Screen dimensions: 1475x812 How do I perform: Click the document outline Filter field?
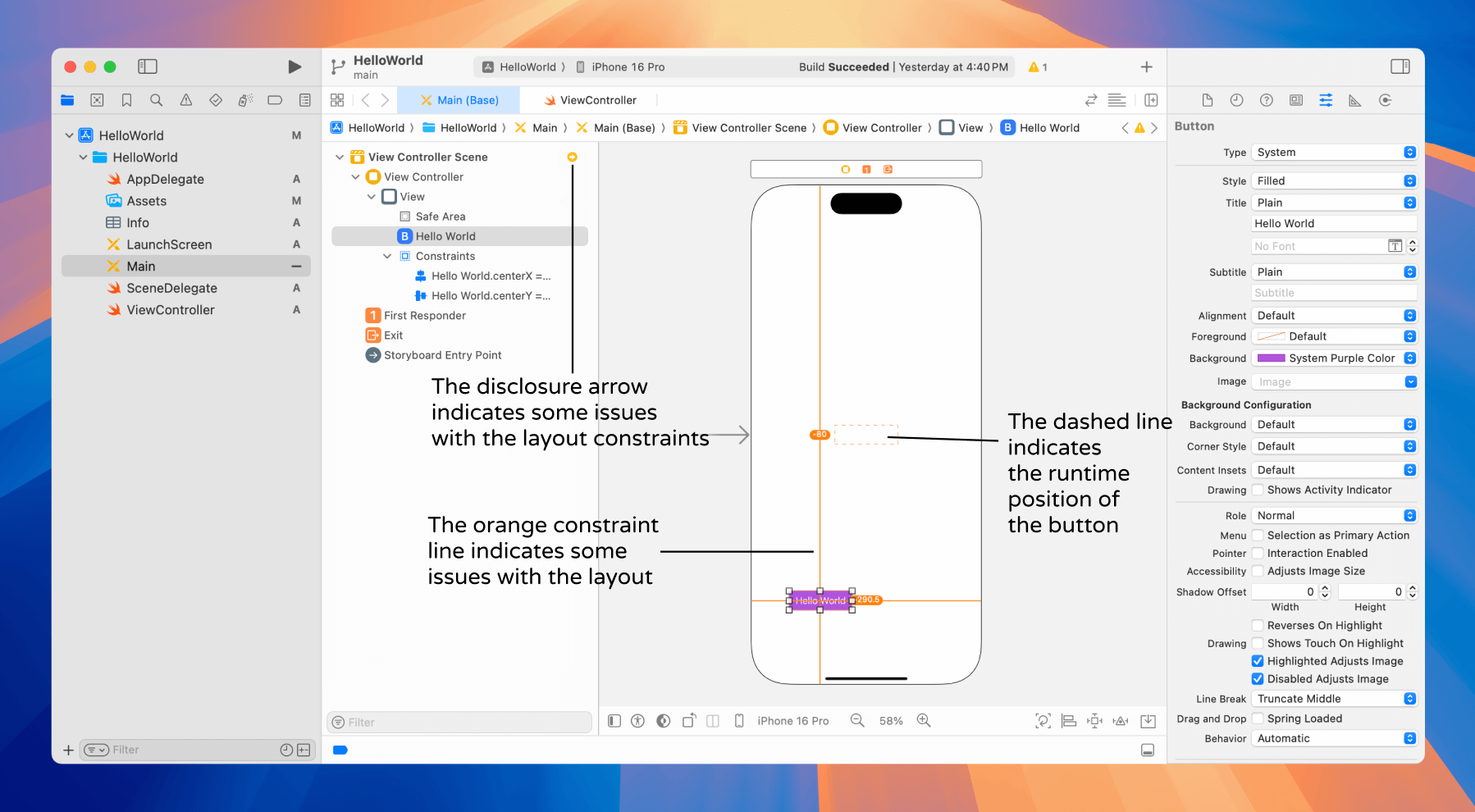click(459, 722)
